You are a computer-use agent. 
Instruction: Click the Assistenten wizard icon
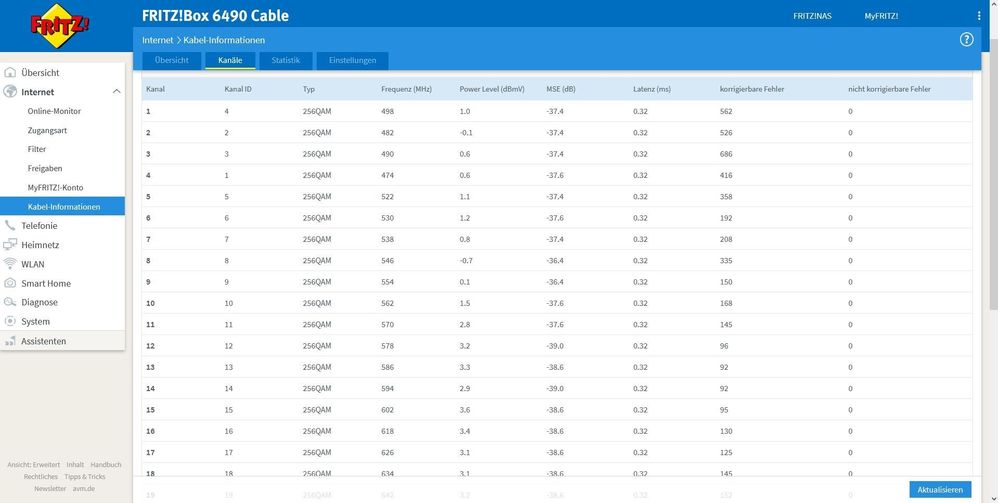(x=10, y=341)
